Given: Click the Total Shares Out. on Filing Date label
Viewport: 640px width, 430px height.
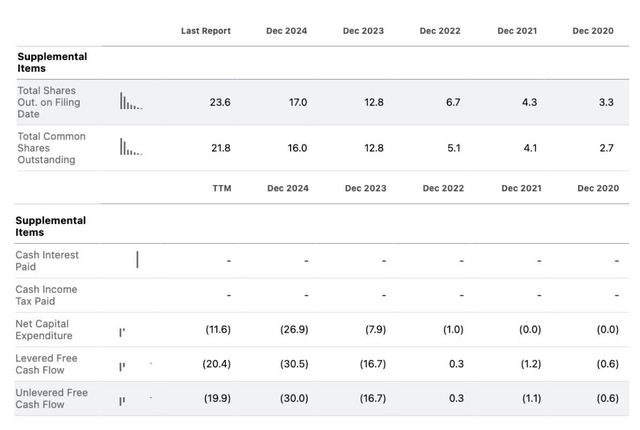Looking at the screenshot, I should pos(48,102).
